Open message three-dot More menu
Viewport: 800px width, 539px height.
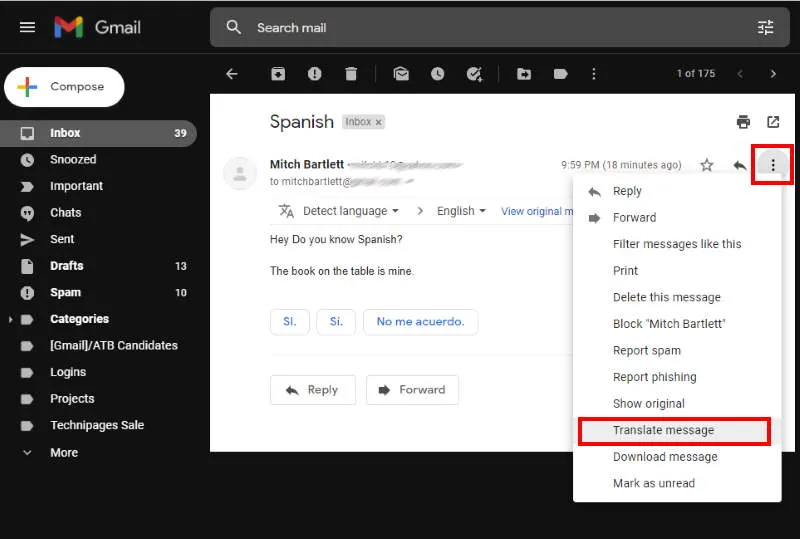point(773,165)
